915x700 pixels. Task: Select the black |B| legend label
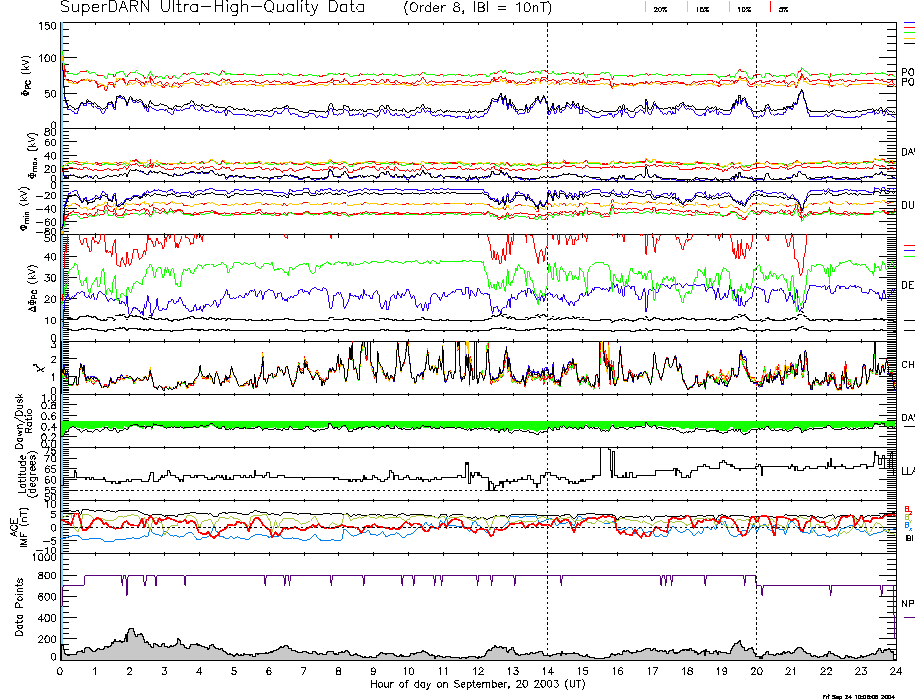[x=908, y=538]
